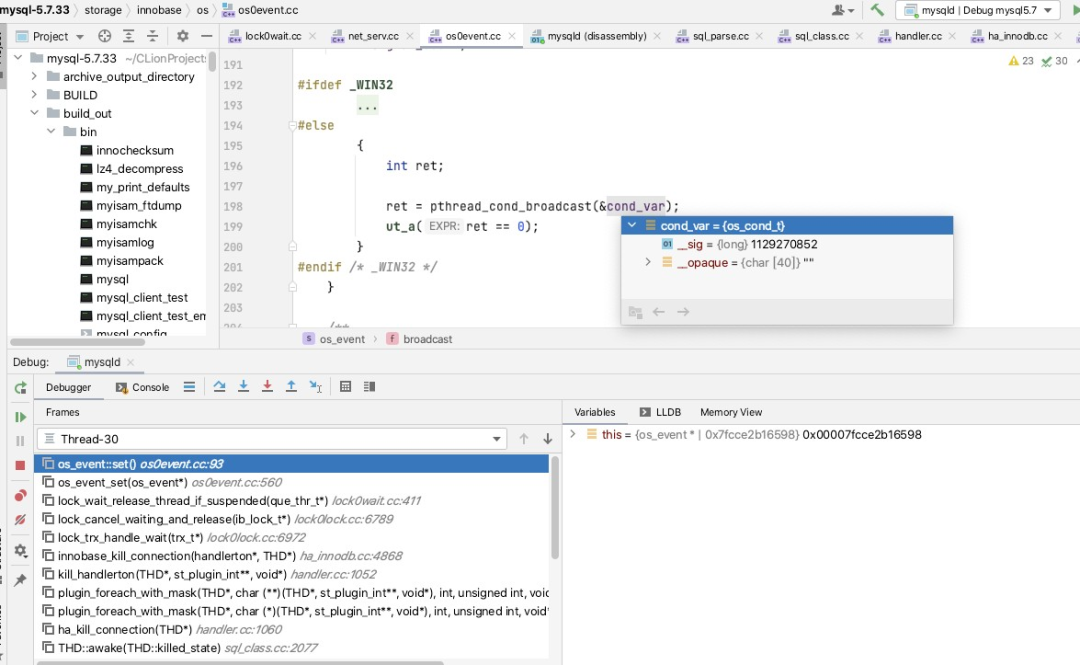
Task: Toggle the Mute Breakpoints icon
Action: pyautogui.click(x=20, y=520)
